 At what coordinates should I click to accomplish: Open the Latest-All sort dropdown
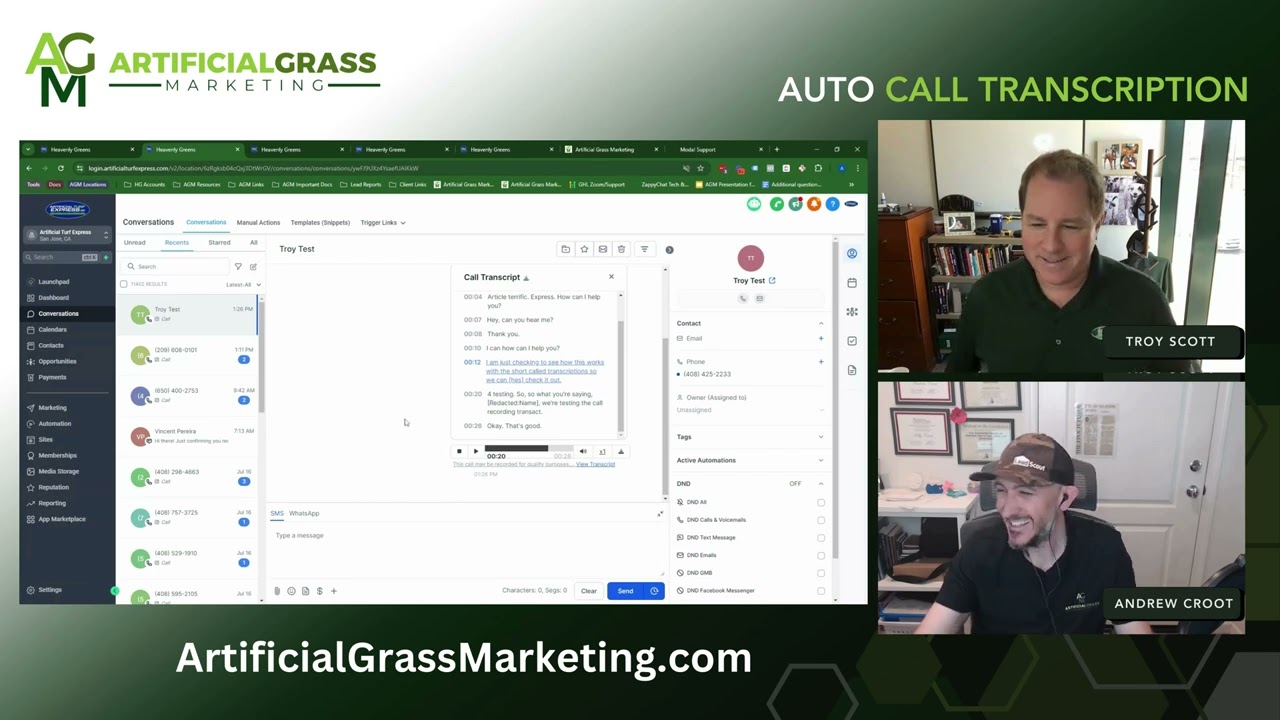(x=243, y=285)
